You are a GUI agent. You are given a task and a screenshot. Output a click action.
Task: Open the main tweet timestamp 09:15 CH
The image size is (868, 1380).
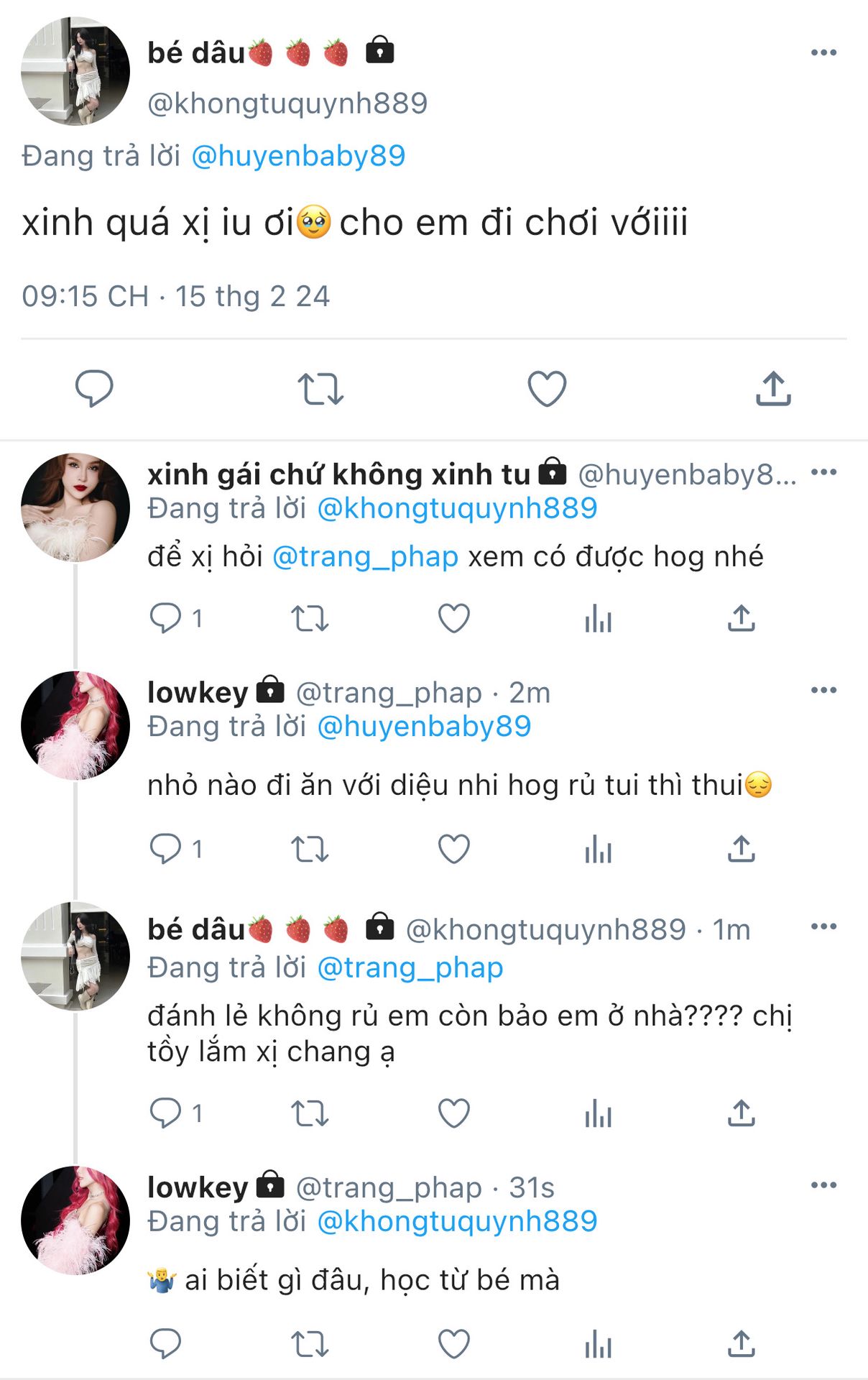[175, 296]
